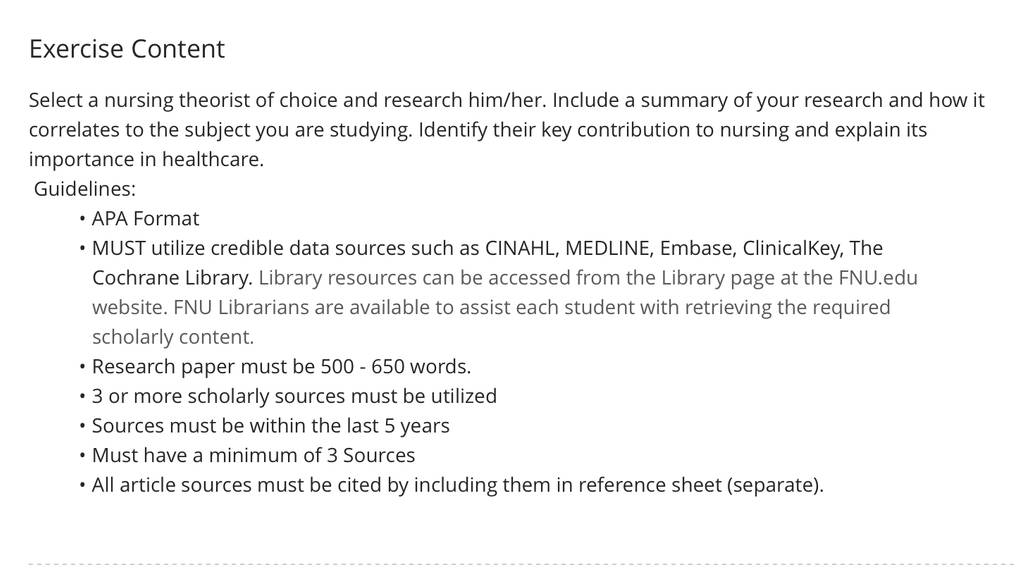Click '3 or more scholarly sources' bullet
Image resolution: width=1024 pixels, height=577 pixels.
295,396
